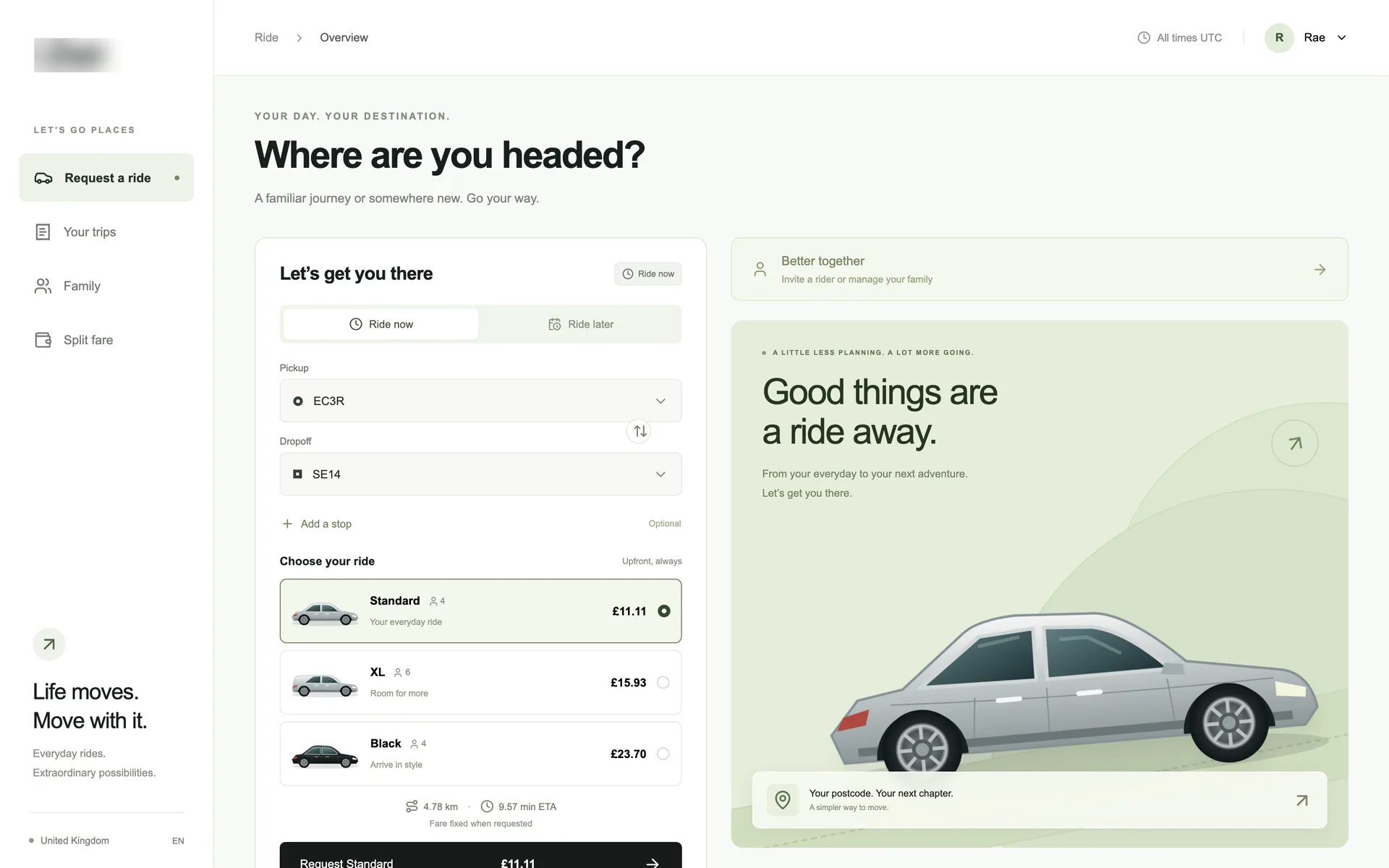Image resolution: width=1389 pixels, height=868 pixels.
Task: Open the Dropoff SE14 dropdown
Action: tap(480, 475)
